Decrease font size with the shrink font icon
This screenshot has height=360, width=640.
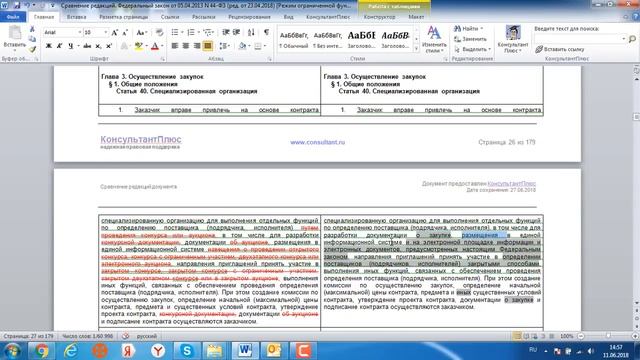[125, 32]
